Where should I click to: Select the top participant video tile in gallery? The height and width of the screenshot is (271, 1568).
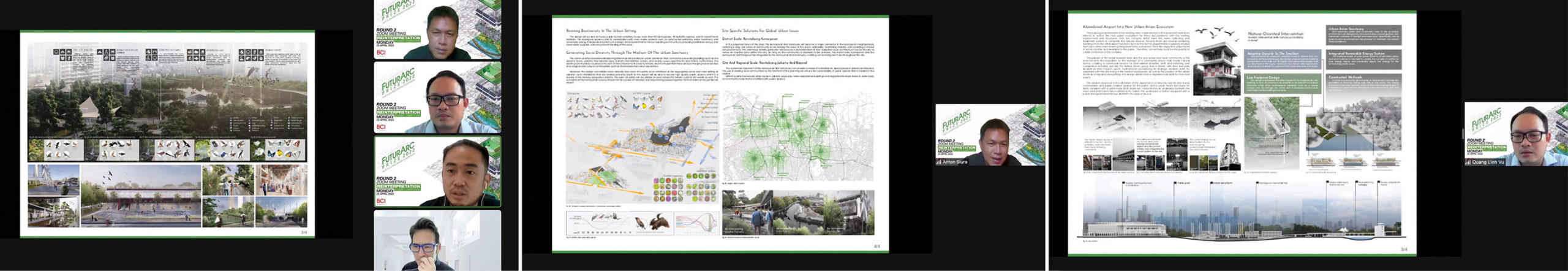point(437,29)
